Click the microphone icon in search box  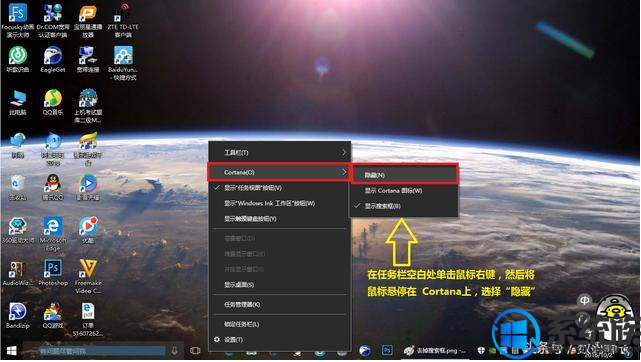[175, 351]
